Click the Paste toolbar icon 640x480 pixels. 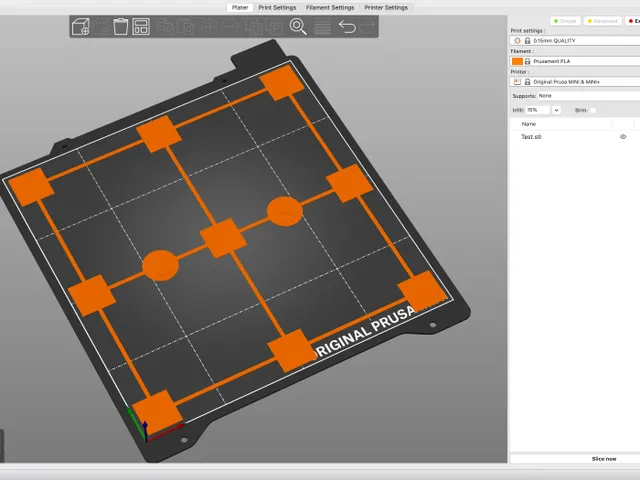(185, 27)
